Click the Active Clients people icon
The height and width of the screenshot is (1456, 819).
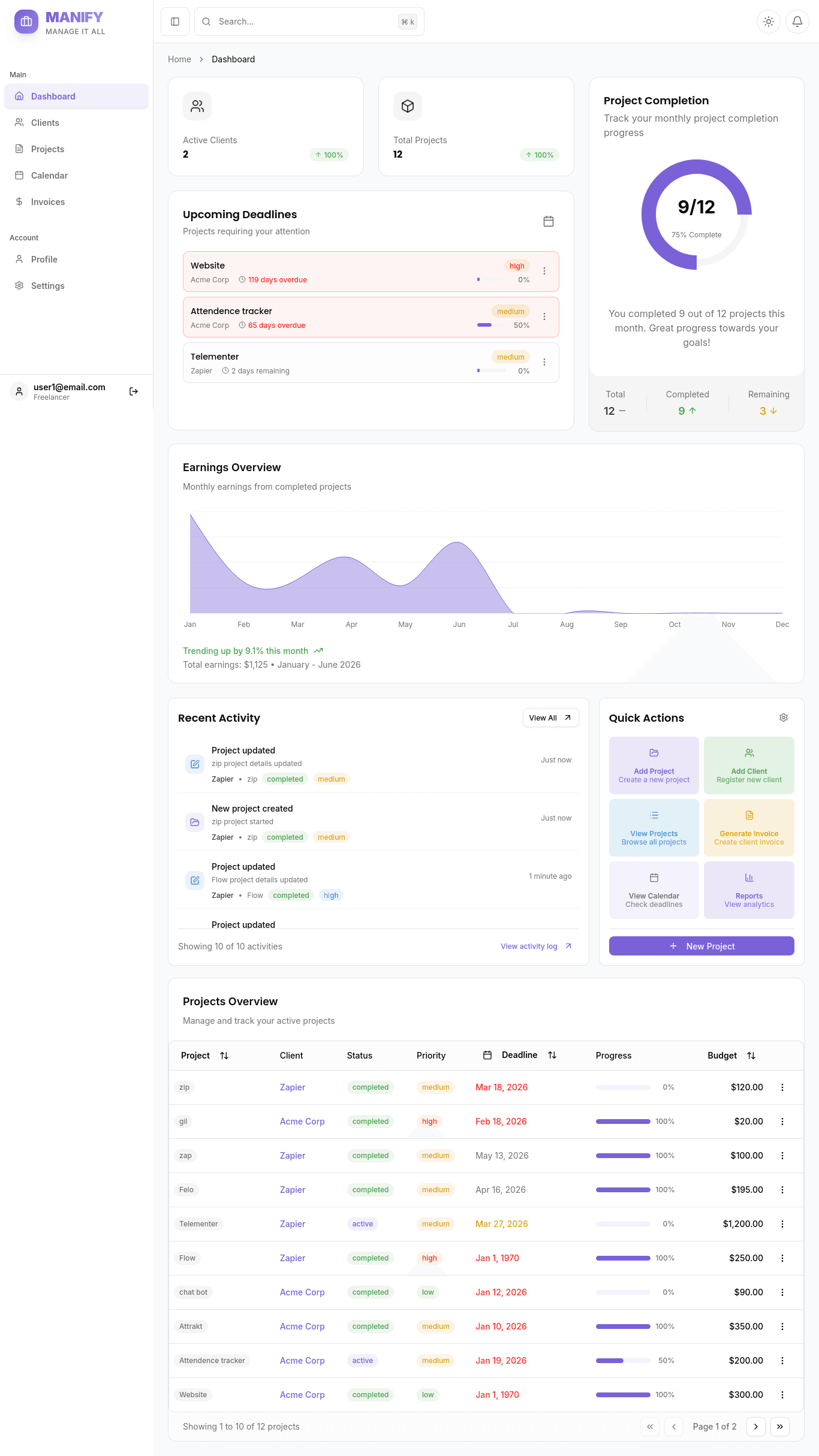click(197, 106)
